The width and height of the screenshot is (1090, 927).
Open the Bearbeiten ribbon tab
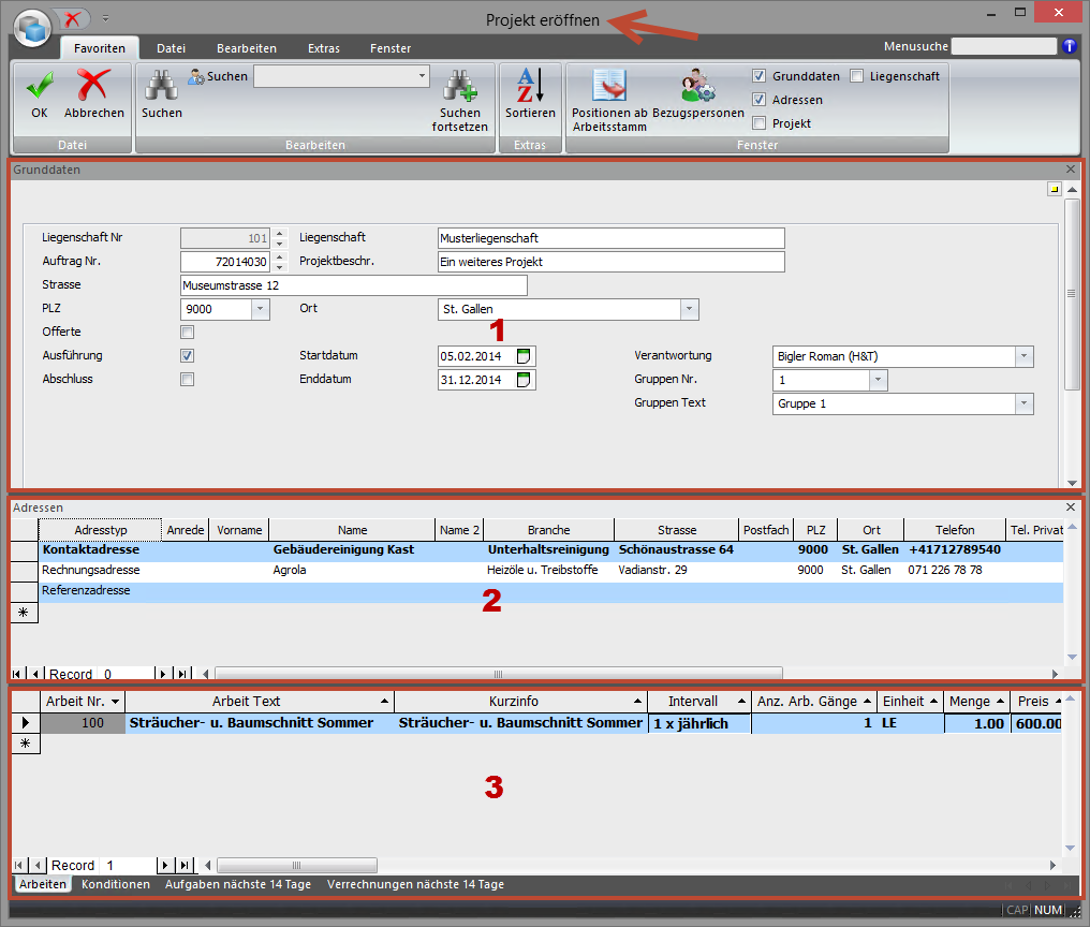(x=247, y=48)
